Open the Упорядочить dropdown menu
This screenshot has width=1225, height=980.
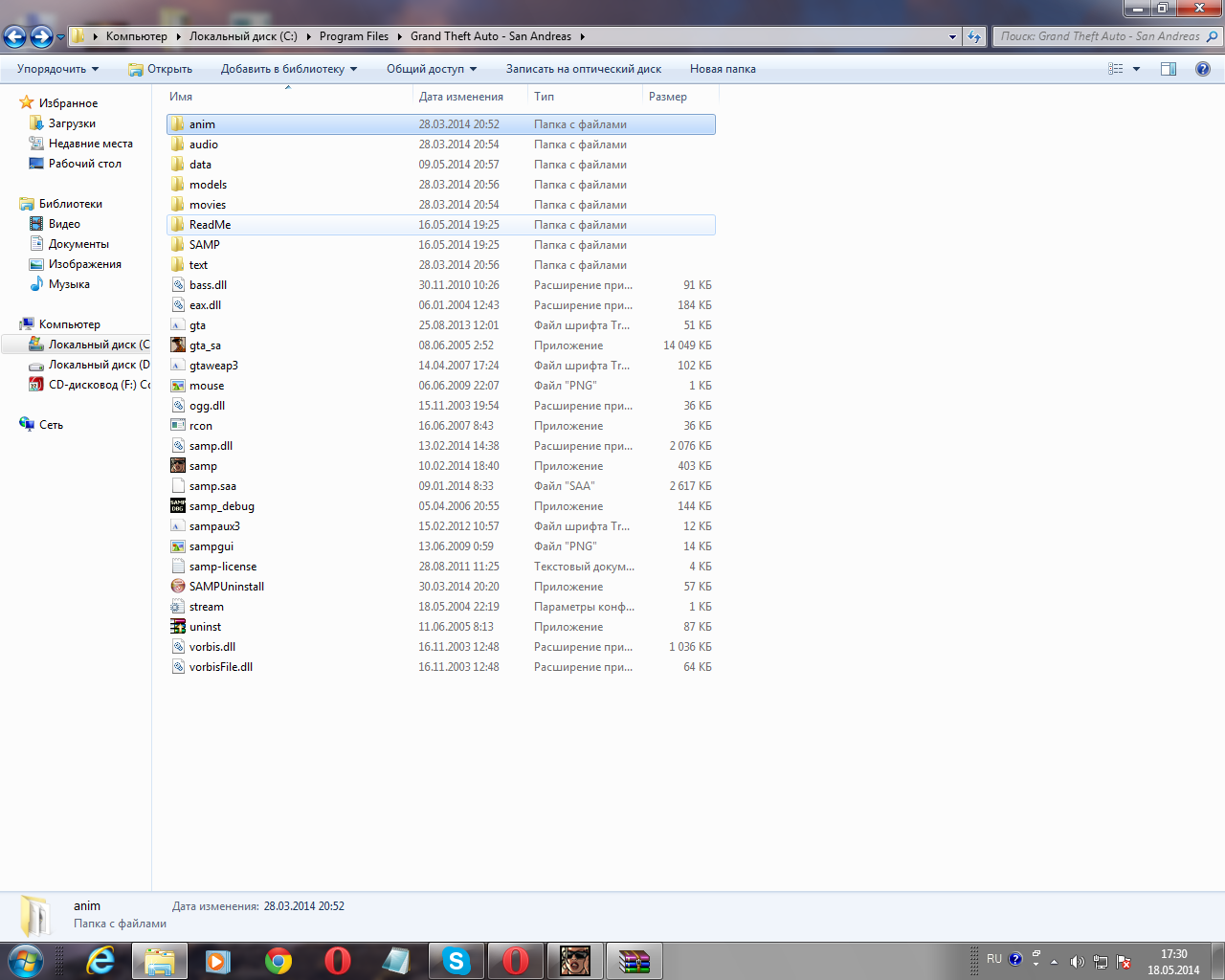pos(58,69)
